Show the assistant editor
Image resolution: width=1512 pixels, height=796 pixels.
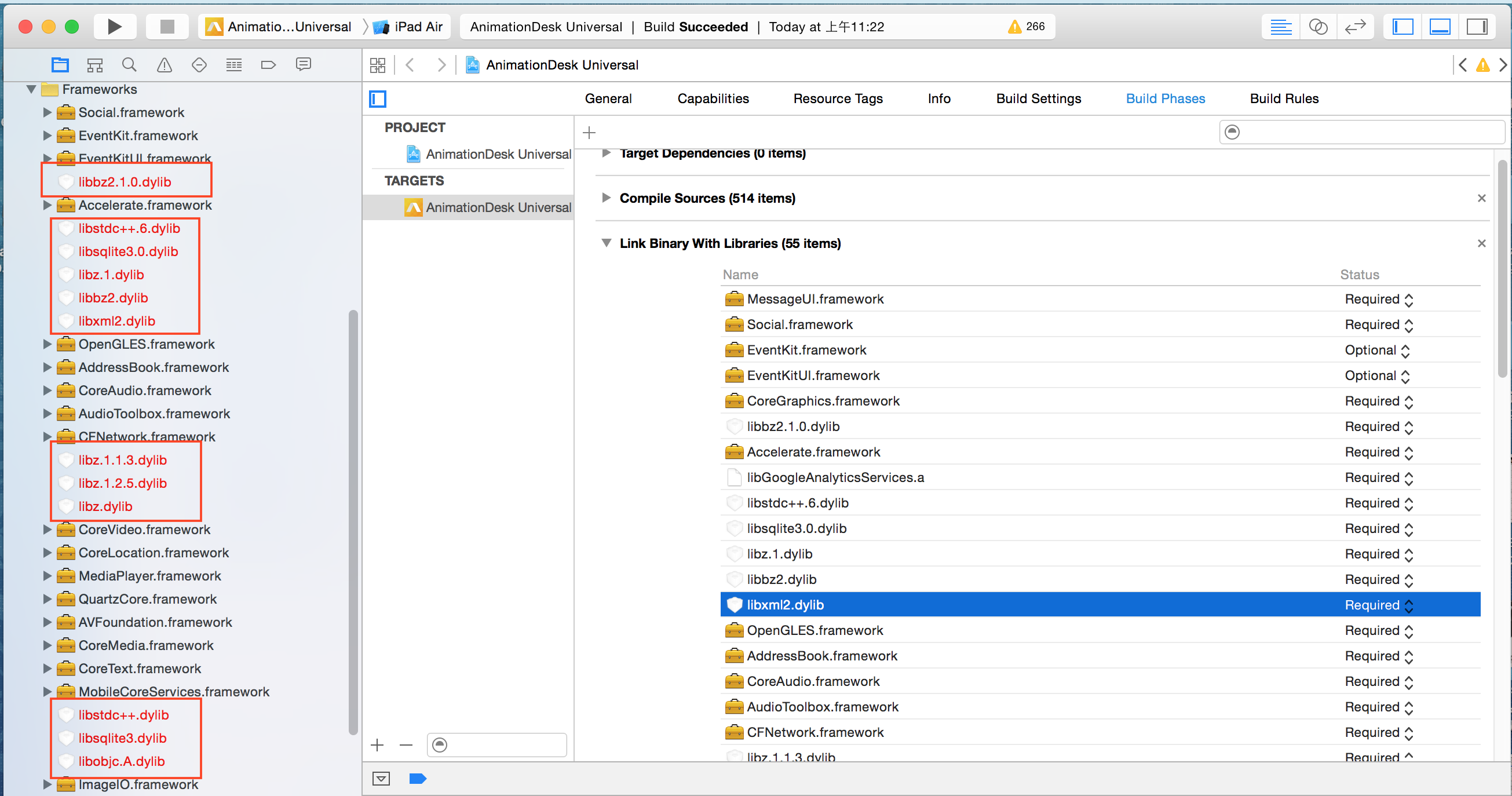(1318, 27)
